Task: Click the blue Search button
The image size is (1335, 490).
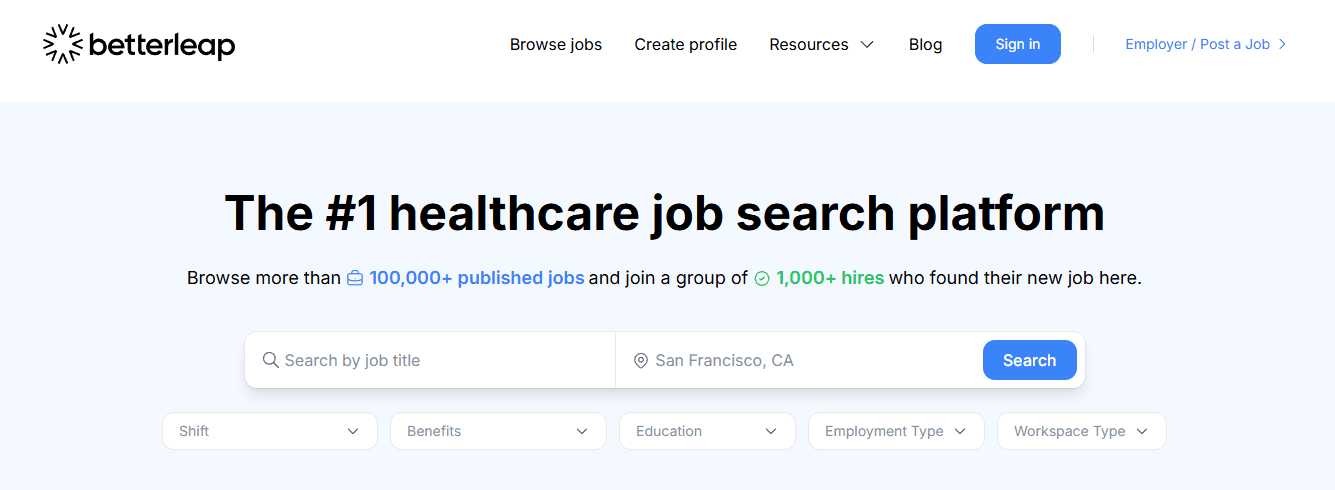Action: [1030, 360]
